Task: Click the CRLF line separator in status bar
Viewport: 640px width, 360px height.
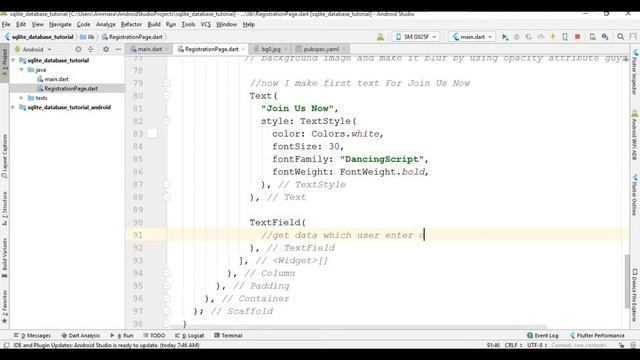Action: click(x=513, y=345)
